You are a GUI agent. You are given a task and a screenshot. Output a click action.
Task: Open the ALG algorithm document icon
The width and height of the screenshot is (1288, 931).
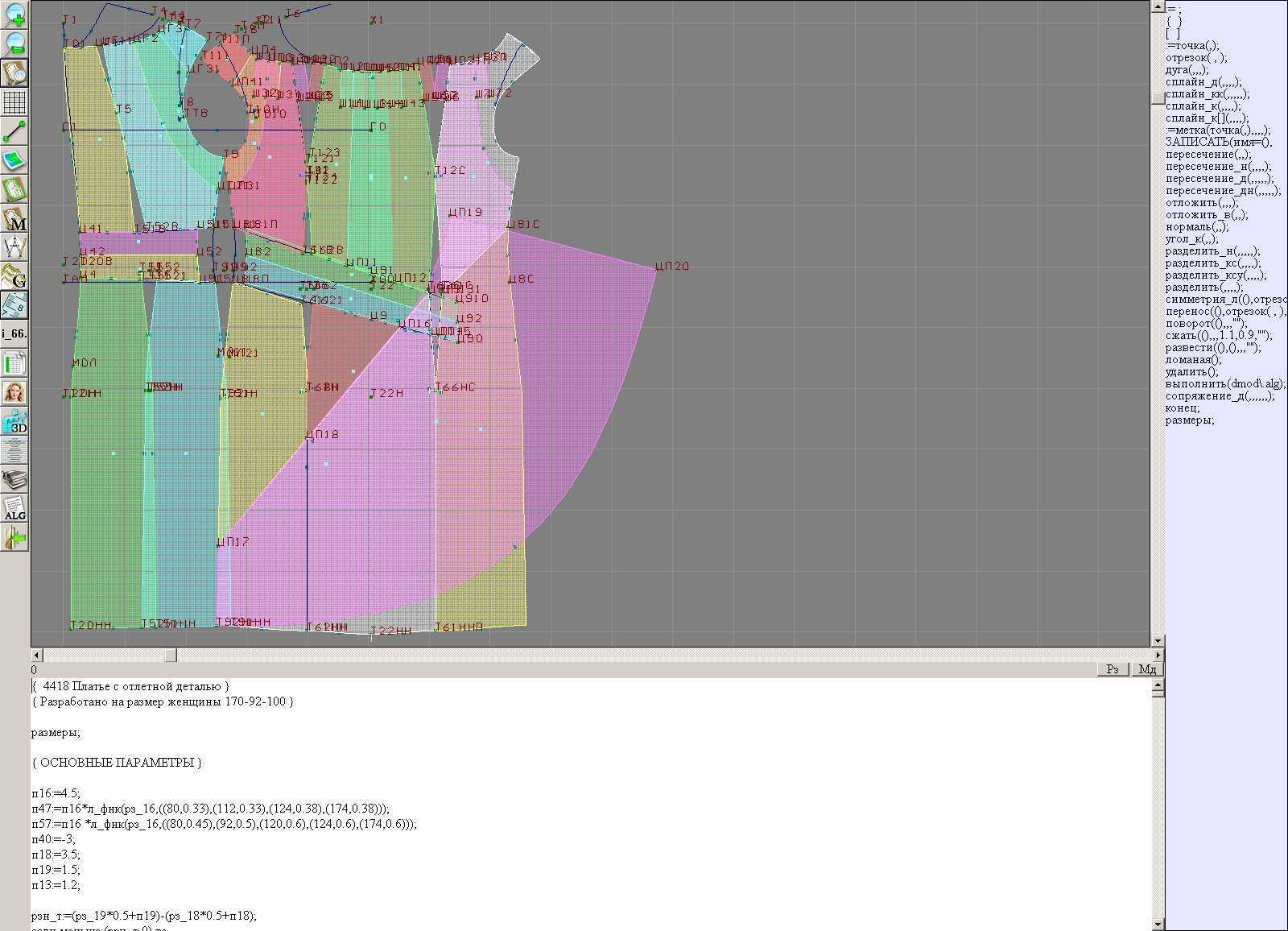click(14, 508)
